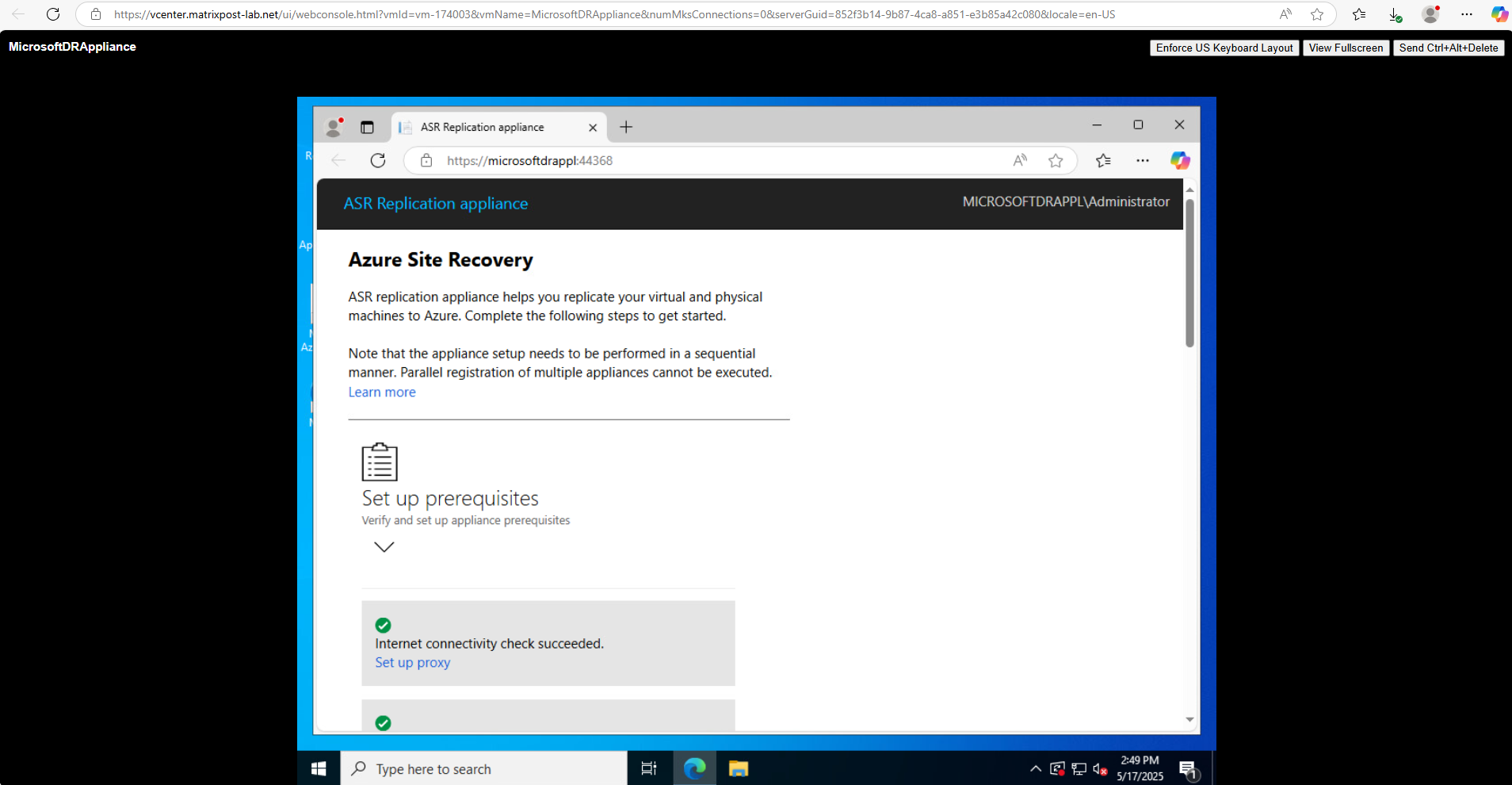Image resolution: width=1512 pixels, height=785 pixels.
Task: Click network icon in system tray
Action: coord(1079,768)
